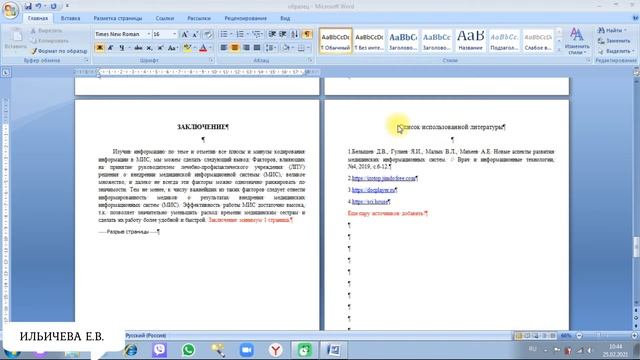
Task: Click the line spacing icon
Action: (270, 48)
